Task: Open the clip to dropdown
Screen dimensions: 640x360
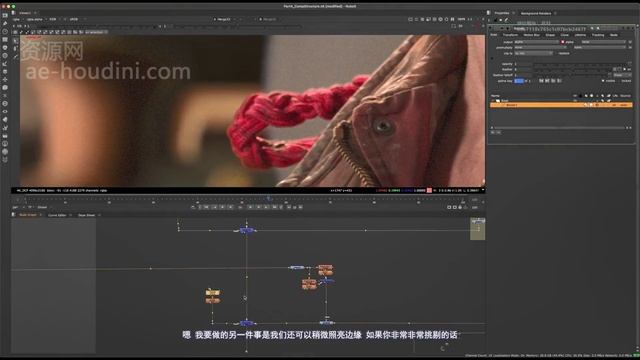Action: coord(533,53)
